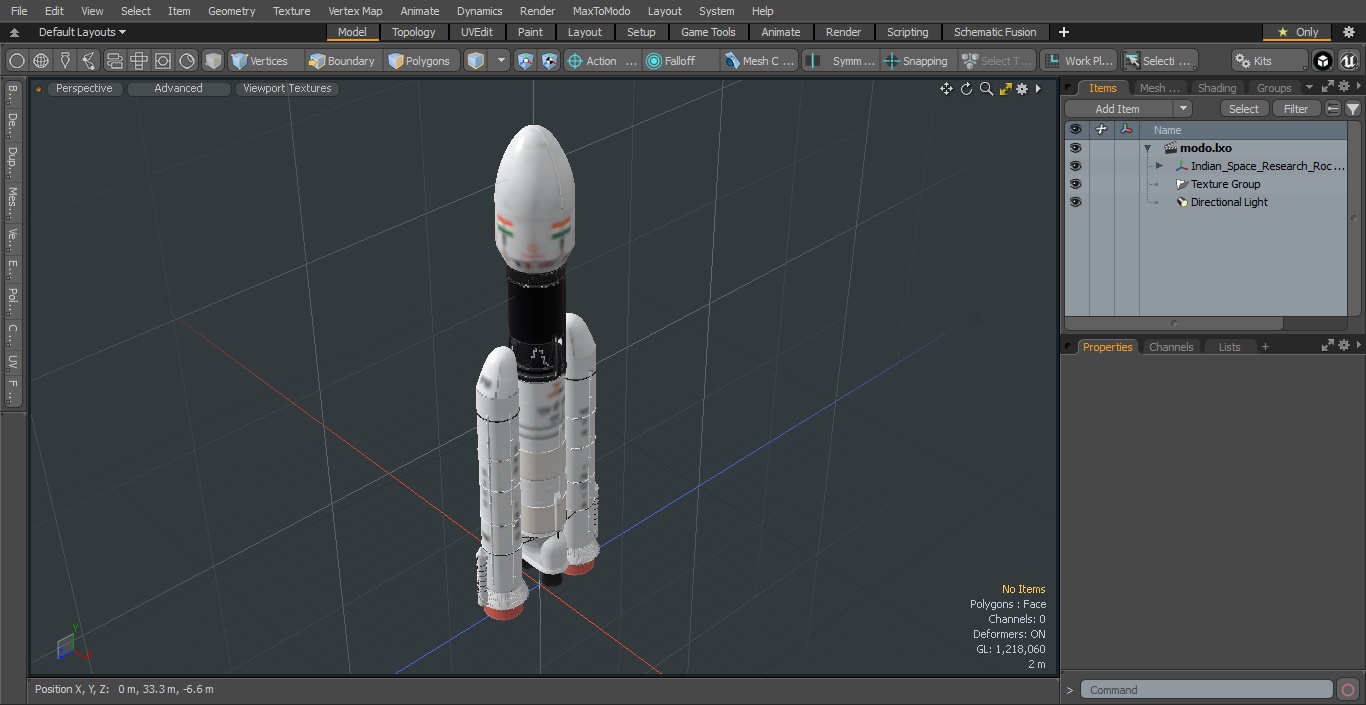The image size is (1366, 705).
Task: Switch to Vertices selection mode
Action: tap(265, 61)
